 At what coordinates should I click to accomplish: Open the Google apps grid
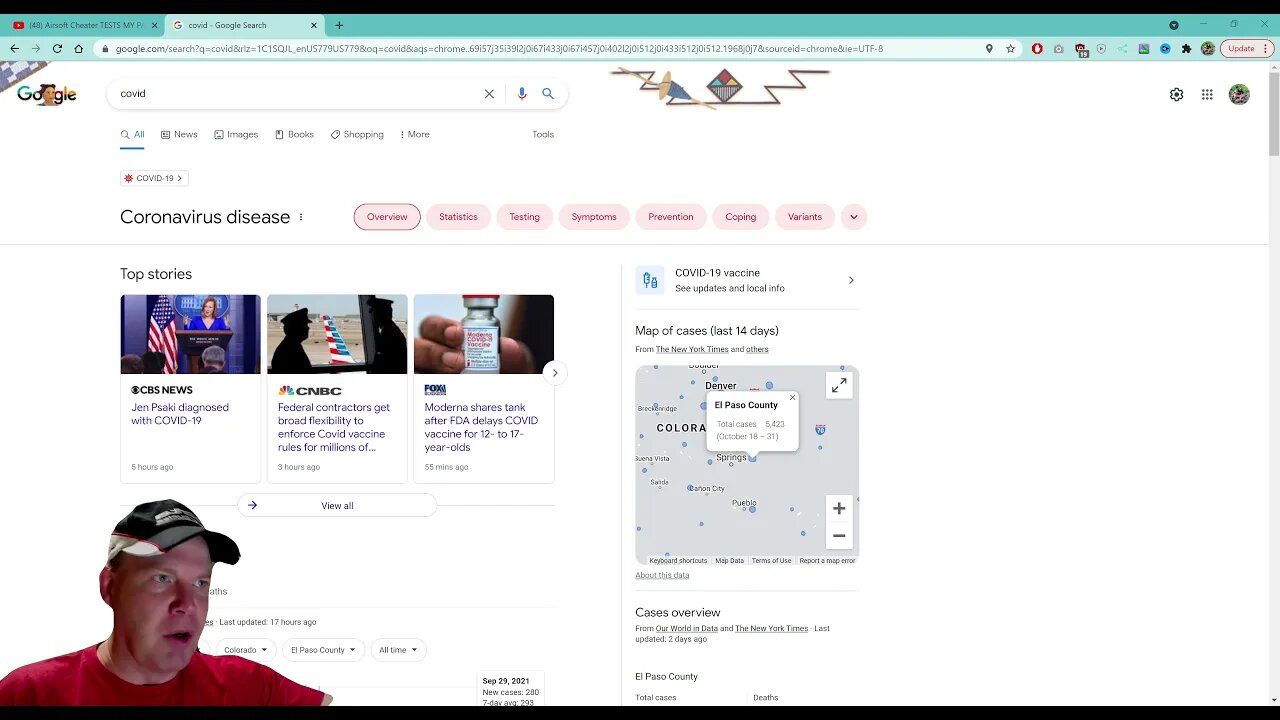tap(1207, 94)
